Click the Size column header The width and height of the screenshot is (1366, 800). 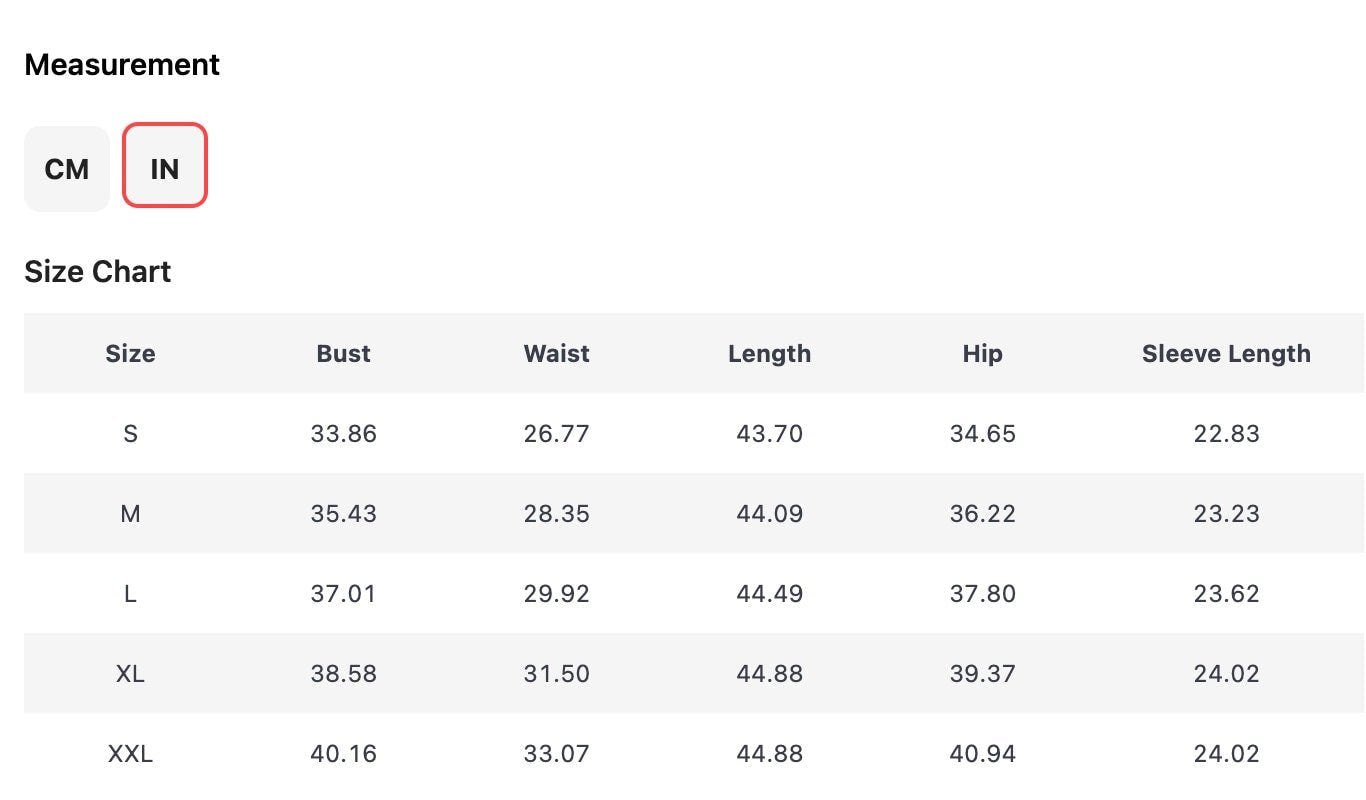(x=130, y=353)
